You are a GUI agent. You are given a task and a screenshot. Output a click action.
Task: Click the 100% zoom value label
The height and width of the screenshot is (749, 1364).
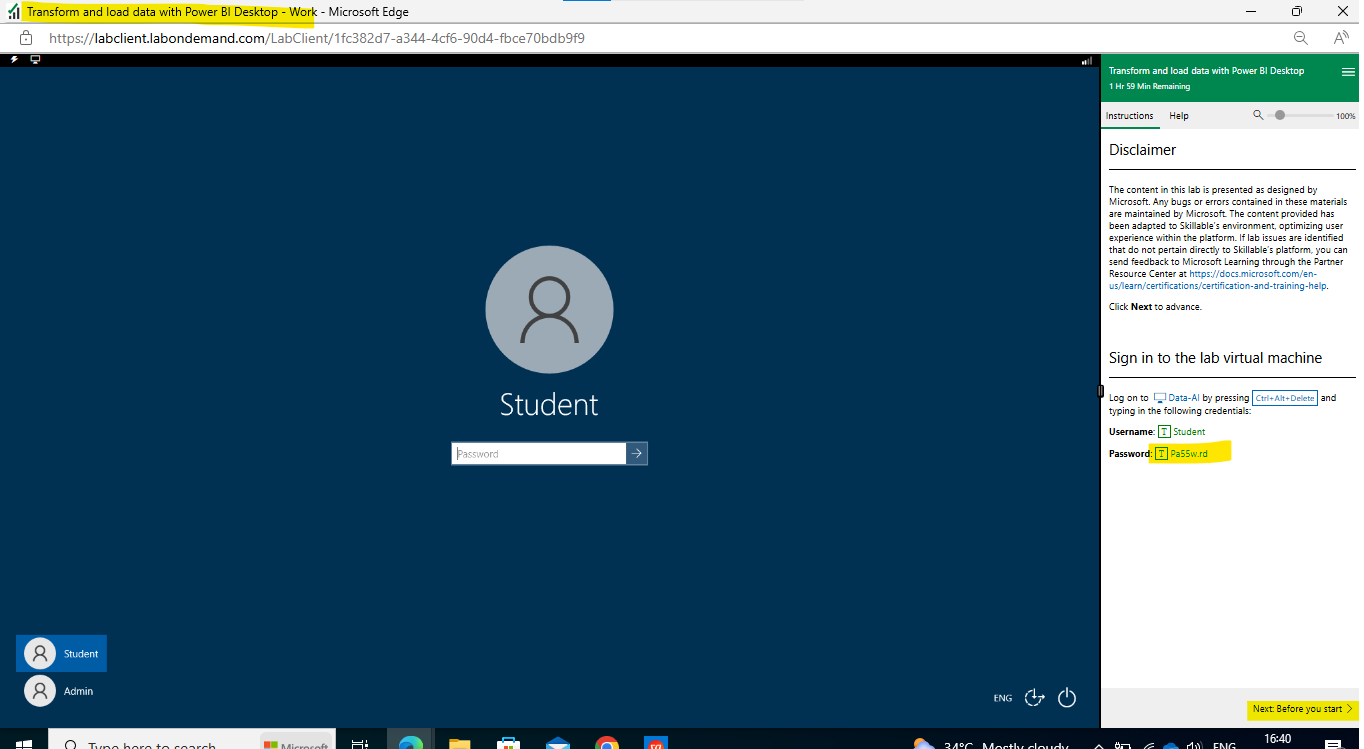tap(1346, 116)
